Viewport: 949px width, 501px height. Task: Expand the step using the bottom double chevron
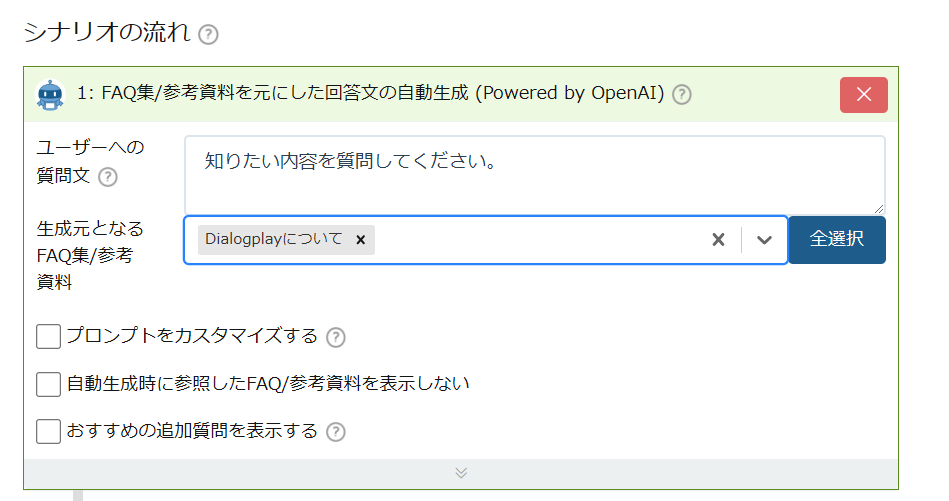[x=461, y=473]
